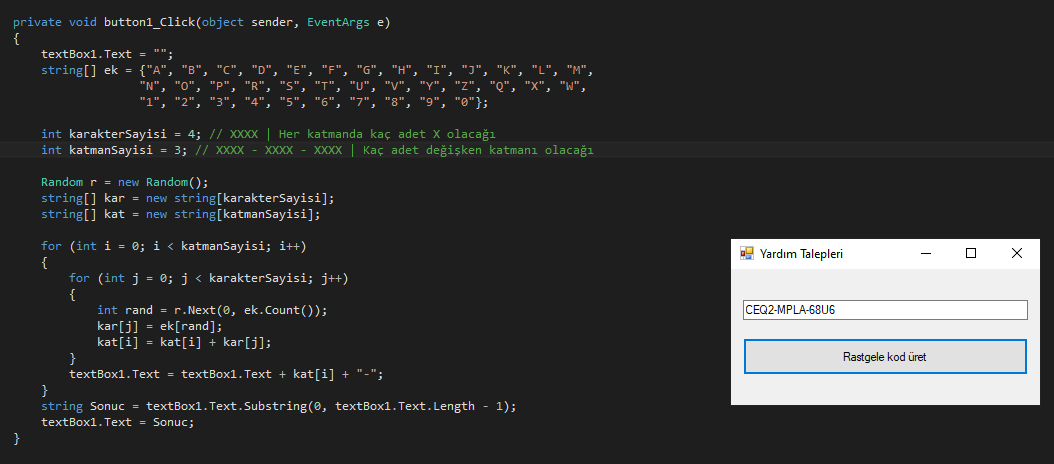Maximize the Yardım Talepleri window
The height and width of the screenshot is (464, 1054).
[x=971, y=254]
